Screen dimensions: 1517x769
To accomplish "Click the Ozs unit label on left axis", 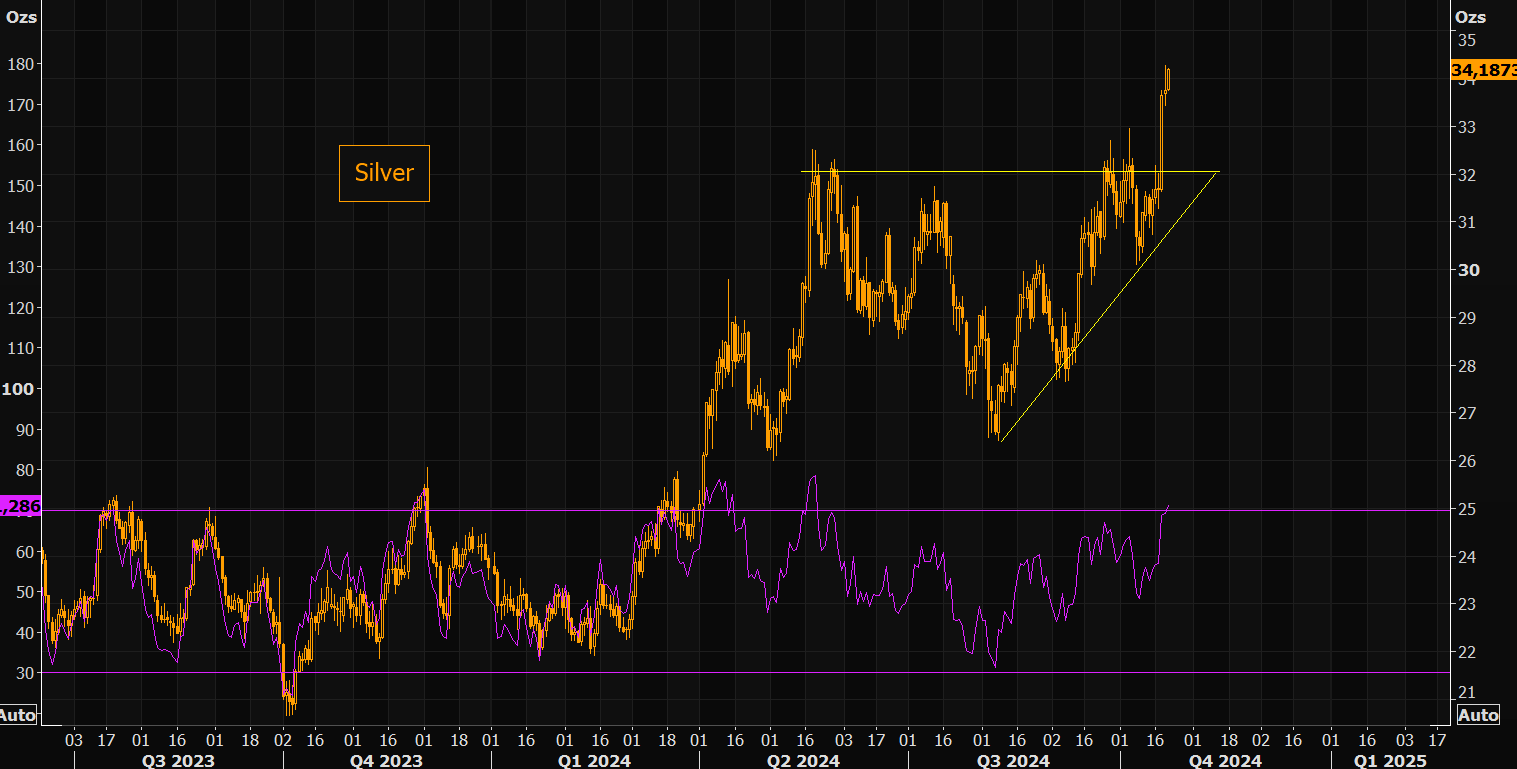I will [20, 16].
